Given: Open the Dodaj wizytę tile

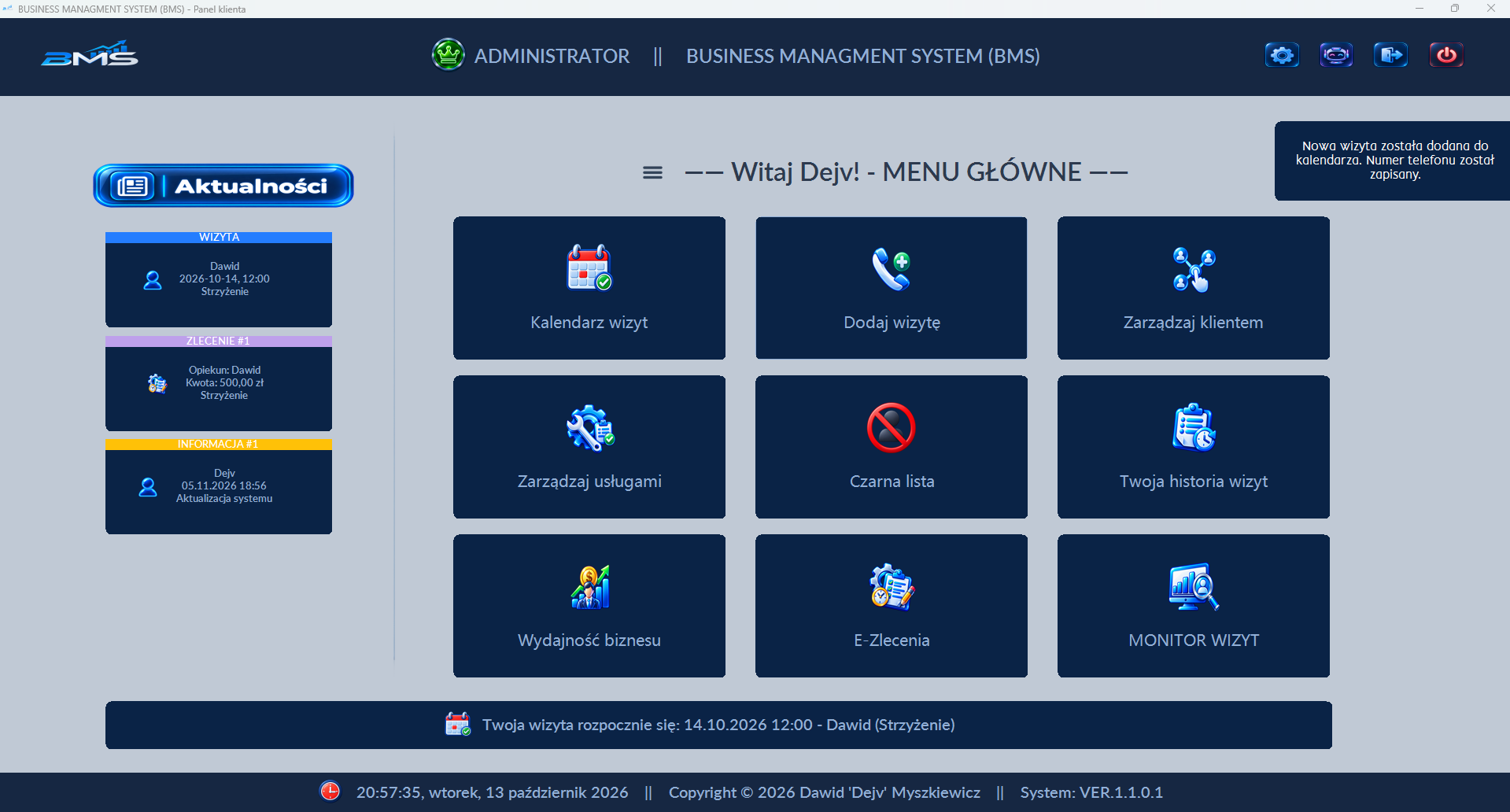Looking at the screenshot, I should tap(892, 288).
